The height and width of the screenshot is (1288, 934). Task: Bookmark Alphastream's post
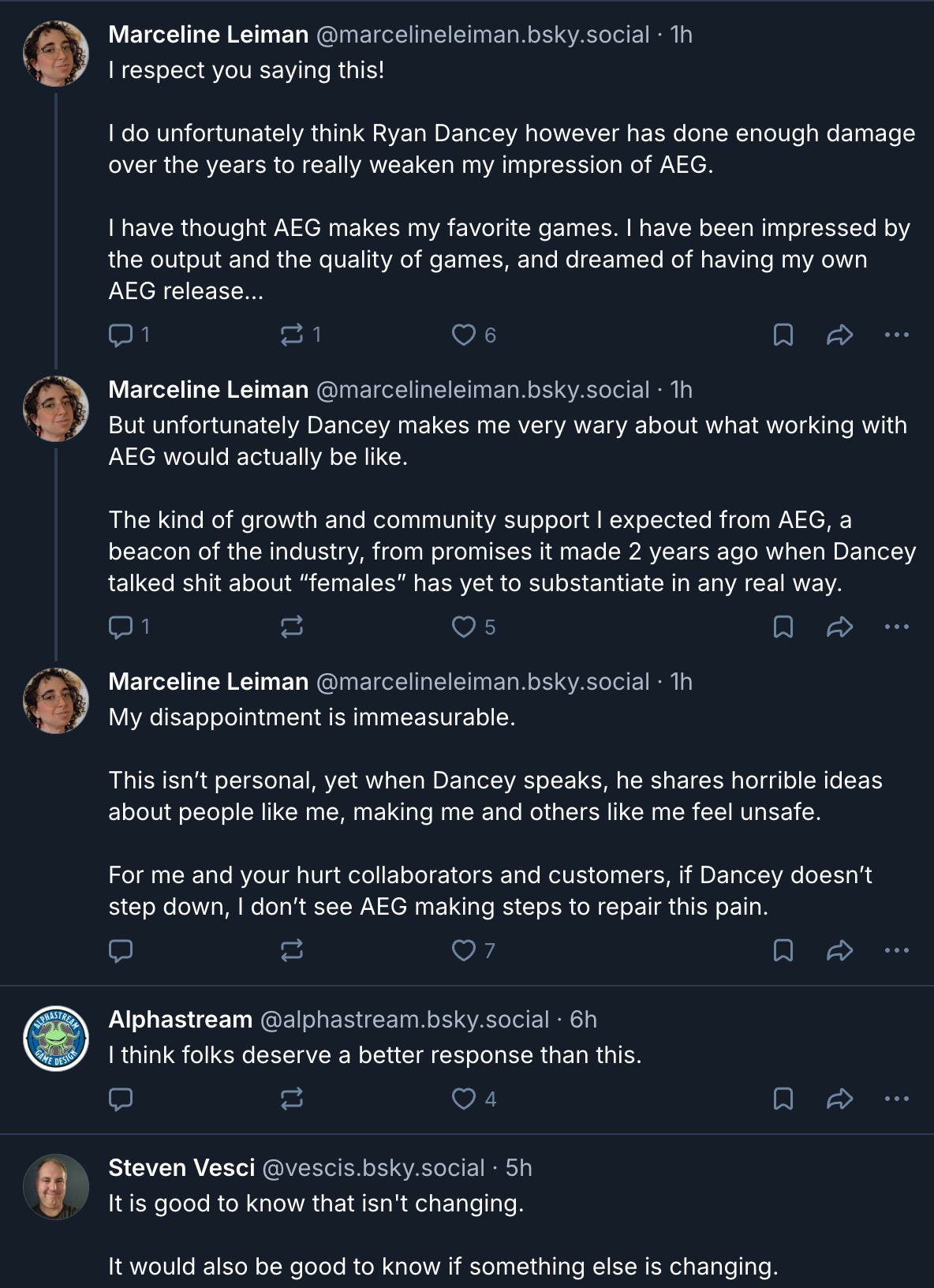click(x=783, y=1099)
